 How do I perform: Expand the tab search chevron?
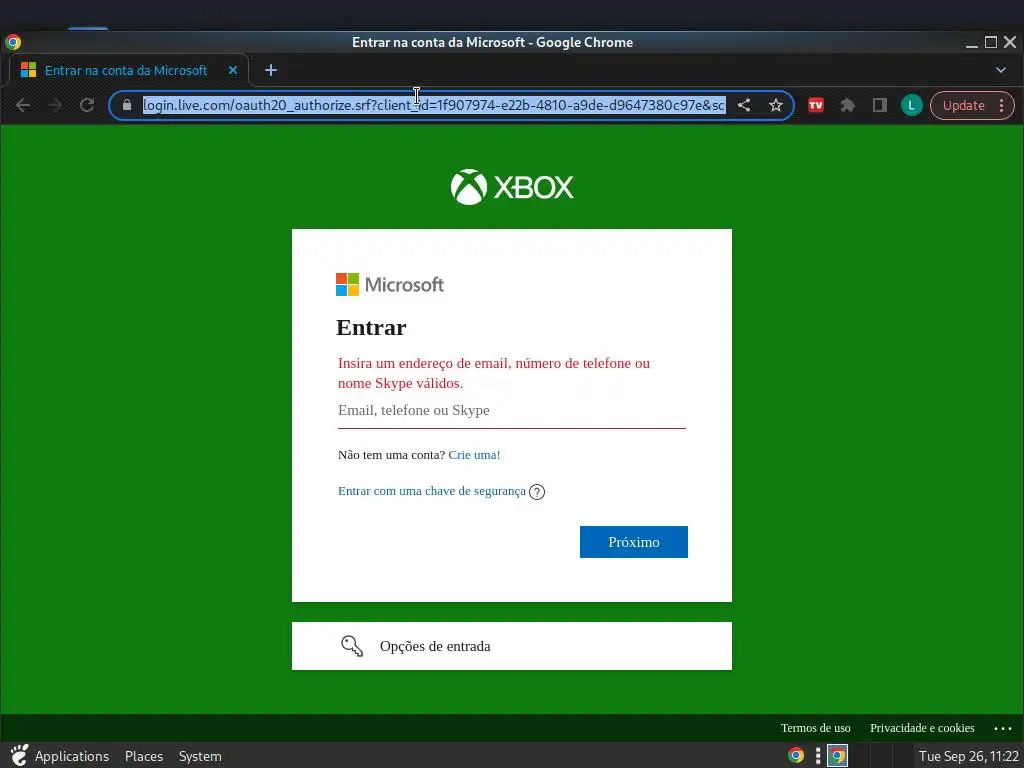tap(1000, 70)
